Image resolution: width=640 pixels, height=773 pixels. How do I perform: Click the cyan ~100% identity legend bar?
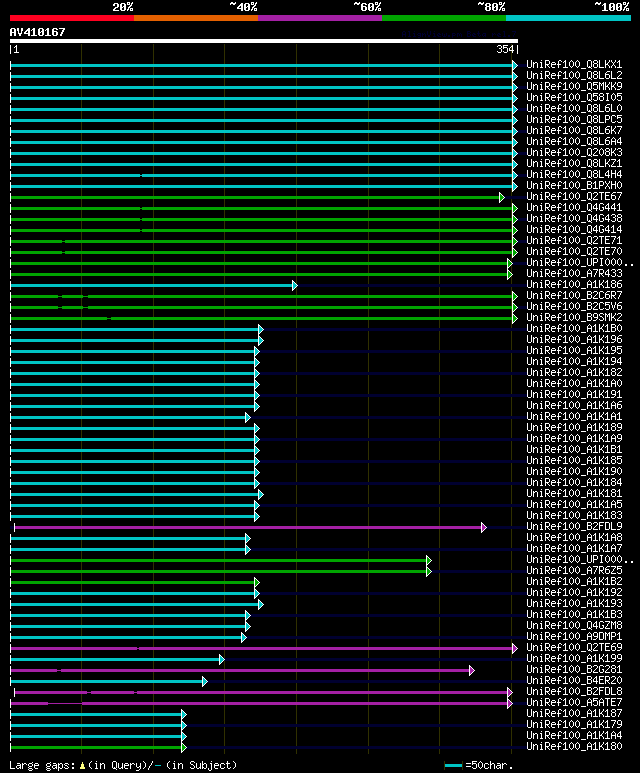tap(569, 18)
